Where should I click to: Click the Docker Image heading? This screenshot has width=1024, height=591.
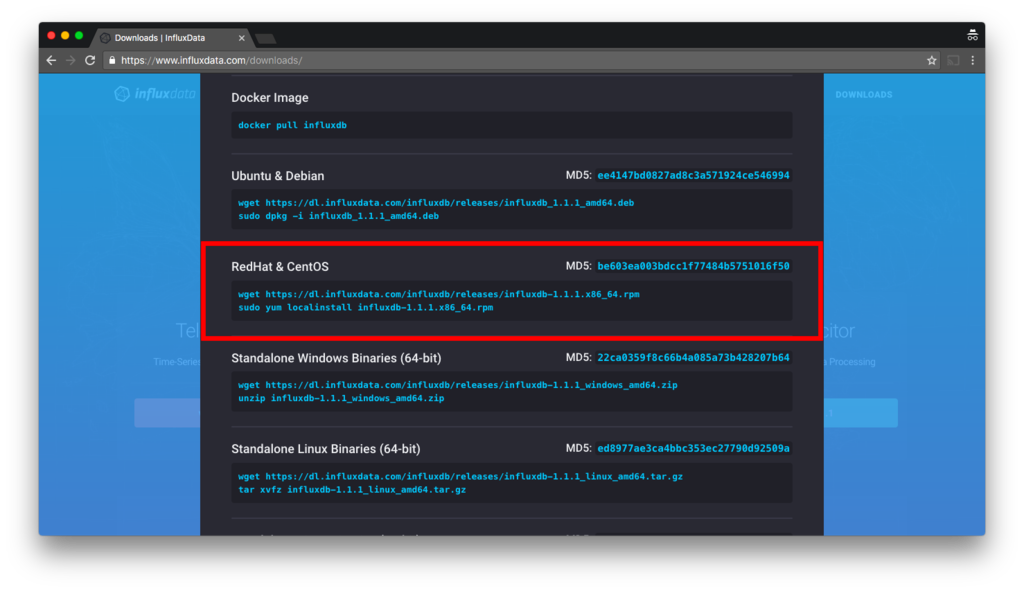270,98
